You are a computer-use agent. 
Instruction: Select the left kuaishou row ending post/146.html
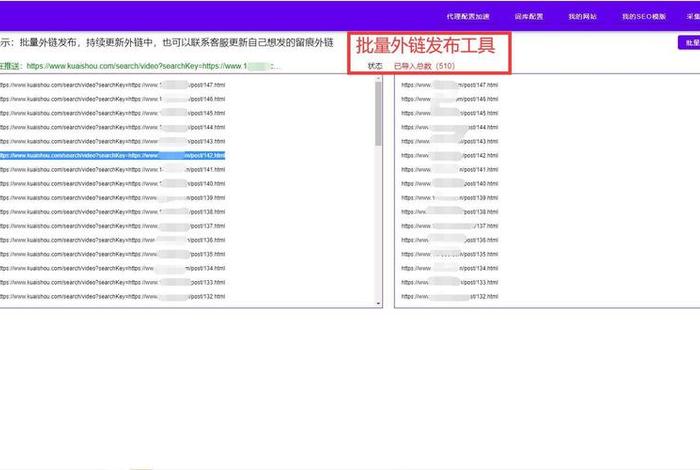point(112,99)
